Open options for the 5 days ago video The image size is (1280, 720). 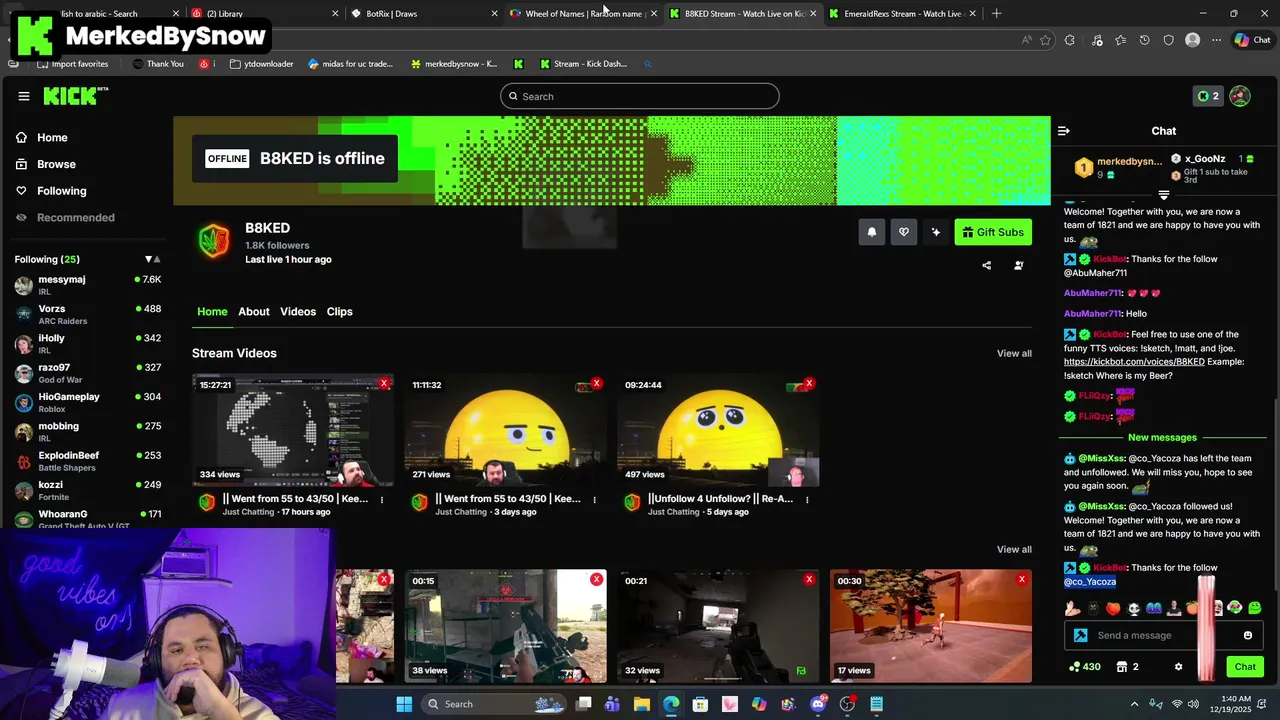(x=807, y=500)
